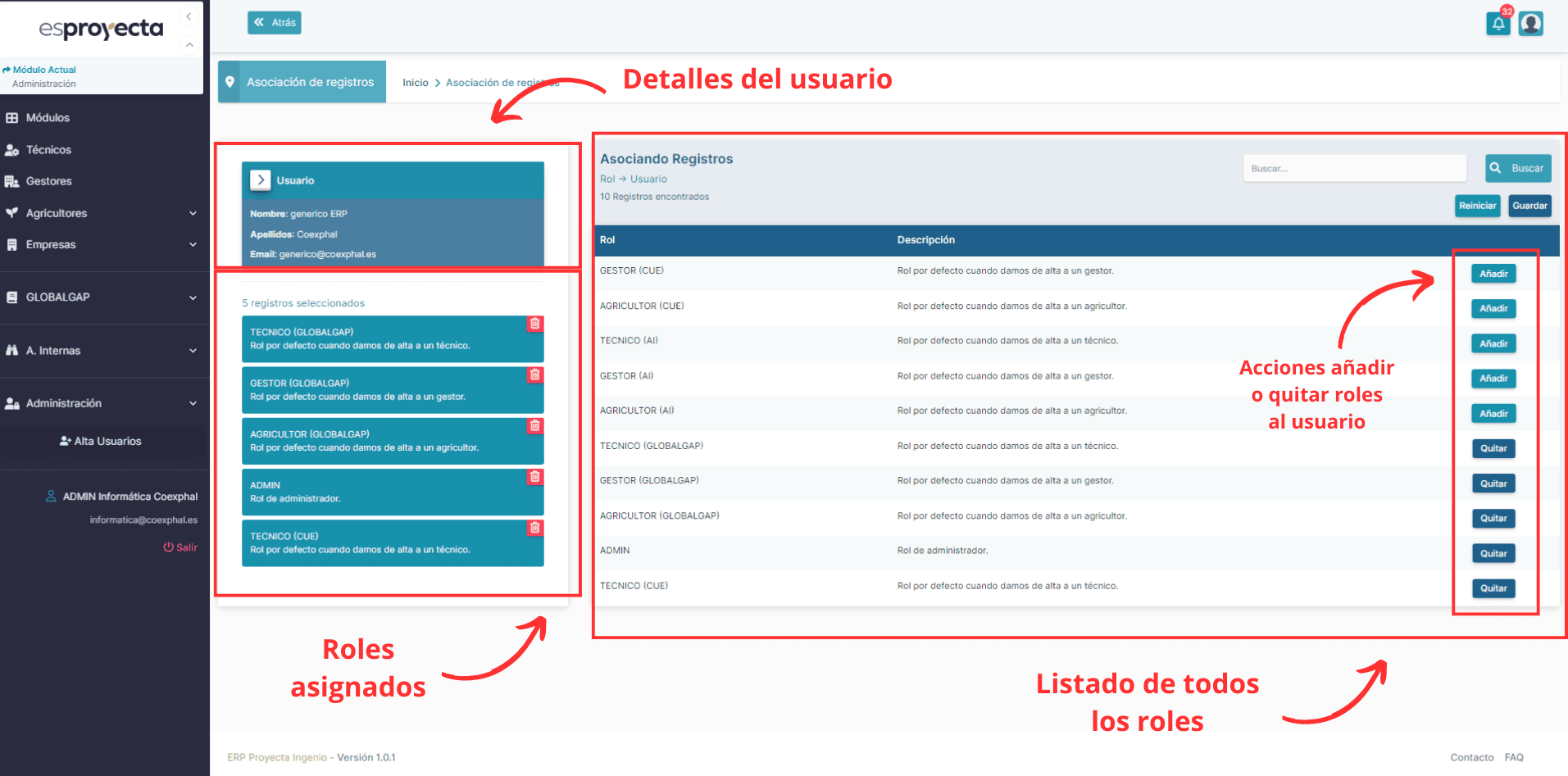Open Técnicos from the sidebar icon
The height and width of the screenshot is (776, 1568).
[x=11, y=150]
